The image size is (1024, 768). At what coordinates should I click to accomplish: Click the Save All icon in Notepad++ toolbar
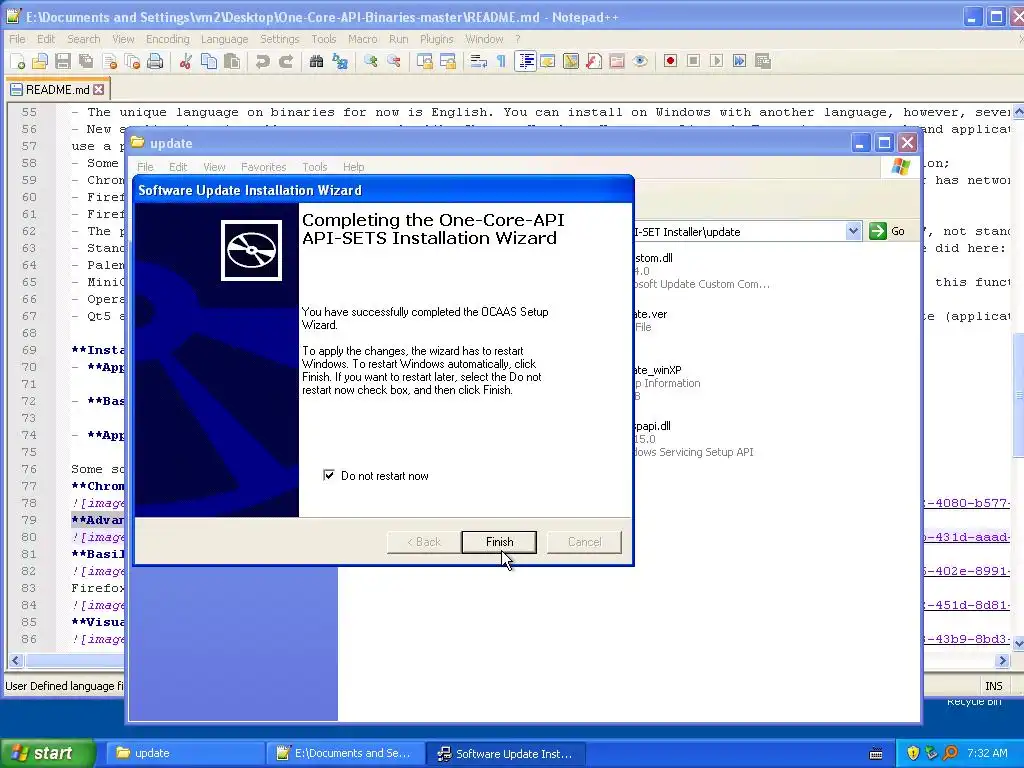coord(86,61)
